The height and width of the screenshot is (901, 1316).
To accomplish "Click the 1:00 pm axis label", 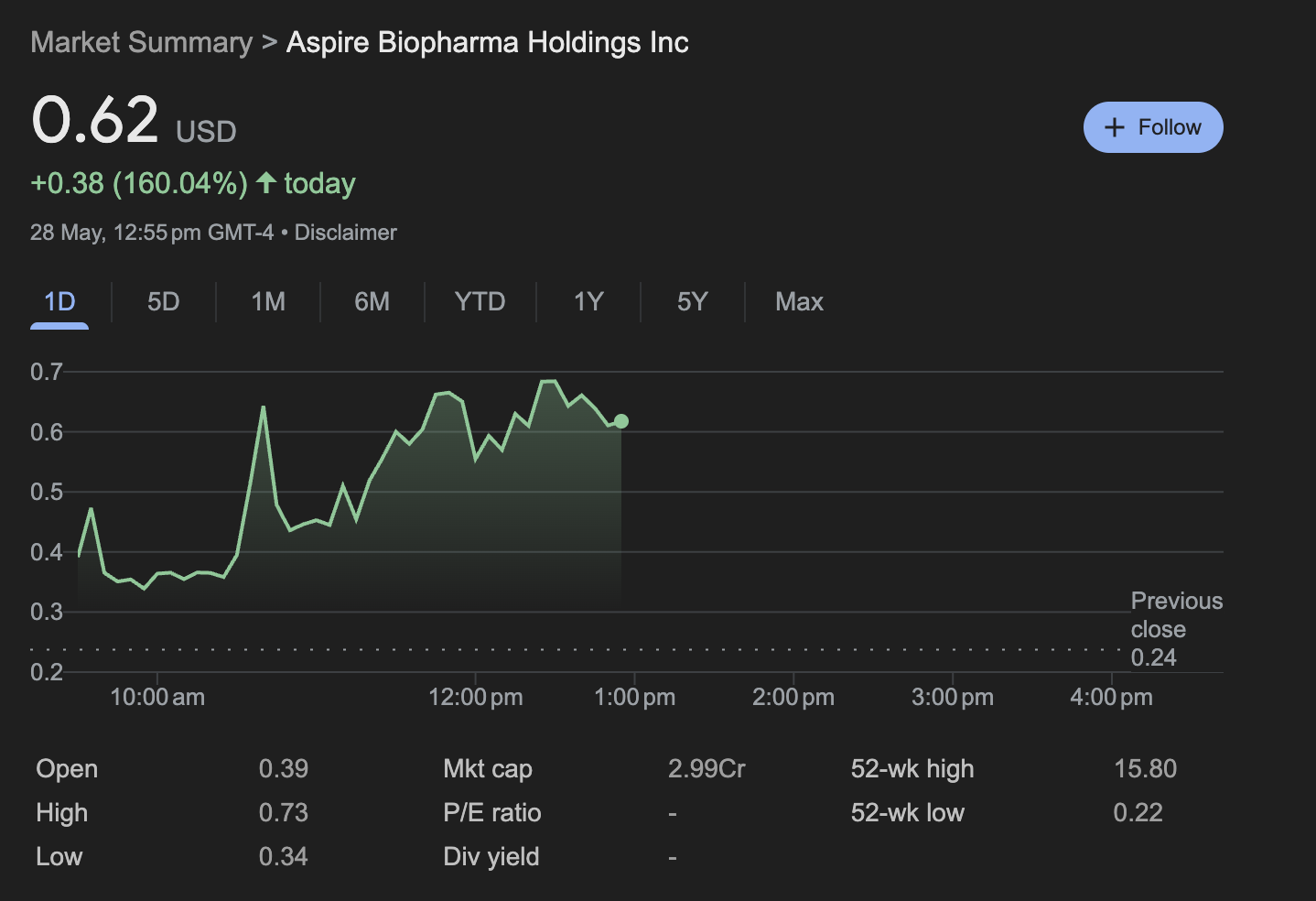I will (635, 697).
